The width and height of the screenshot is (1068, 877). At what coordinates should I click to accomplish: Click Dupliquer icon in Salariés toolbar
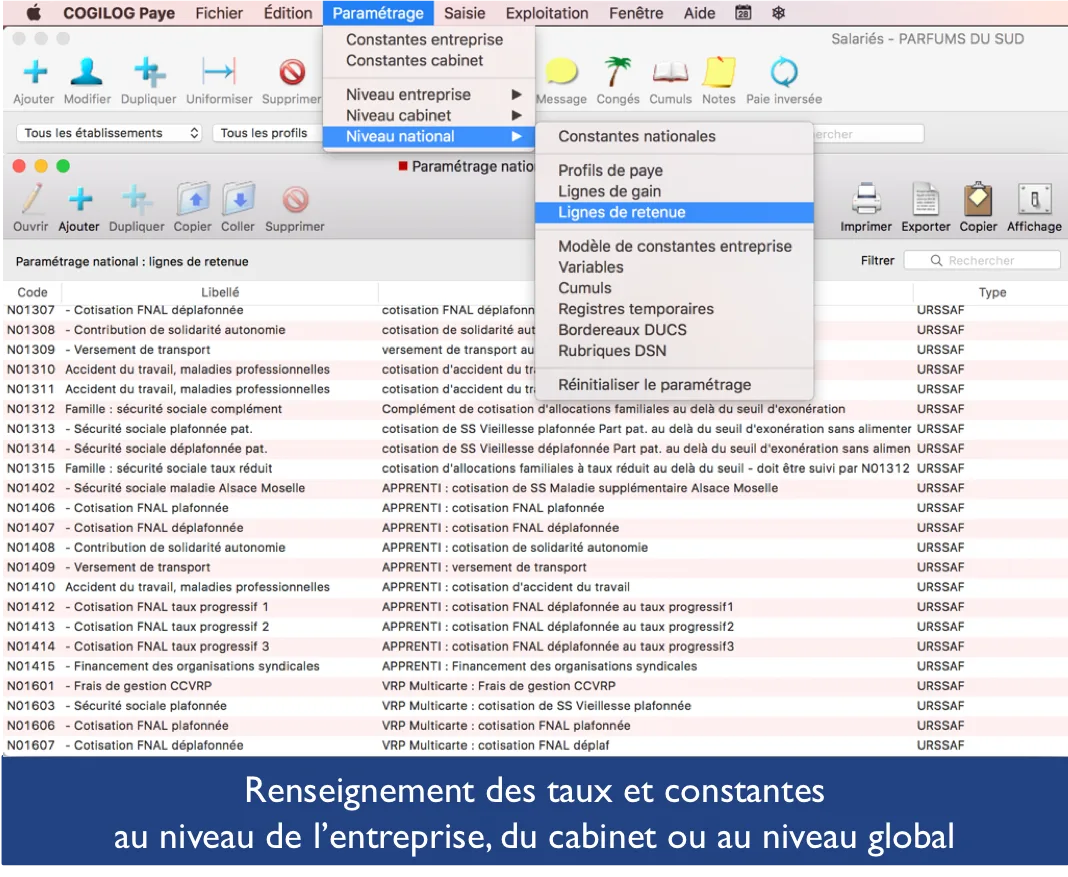[x=149, y=72]
